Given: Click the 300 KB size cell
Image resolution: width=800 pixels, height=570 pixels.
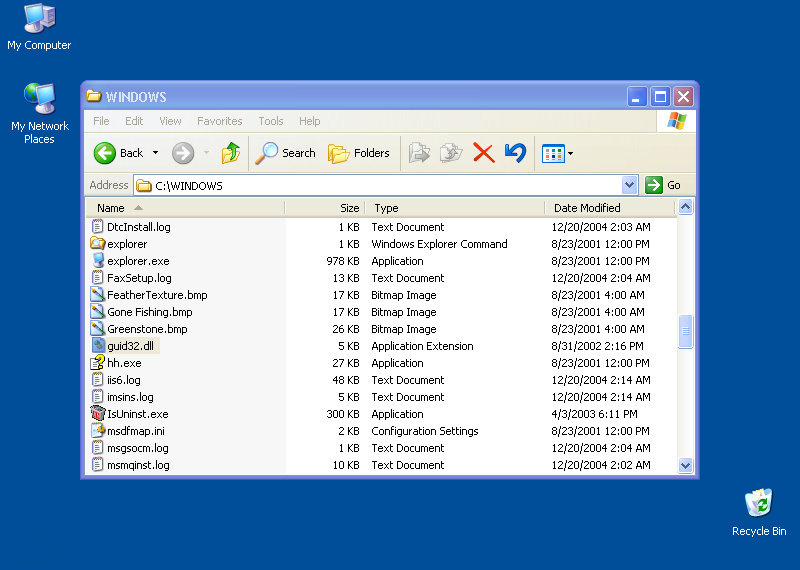Looking at the screenshot, I should 343,414.
